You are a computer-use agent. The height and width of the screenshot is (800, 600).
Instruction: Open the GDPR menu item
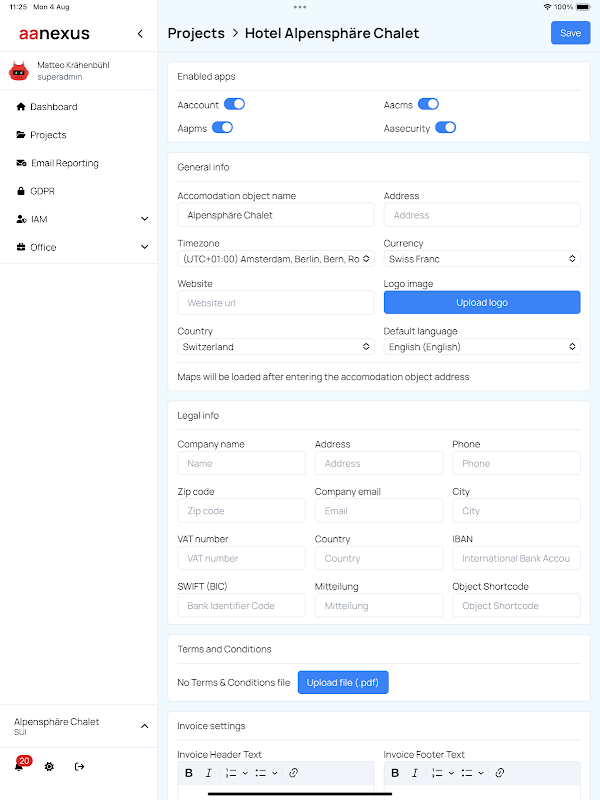42,191
